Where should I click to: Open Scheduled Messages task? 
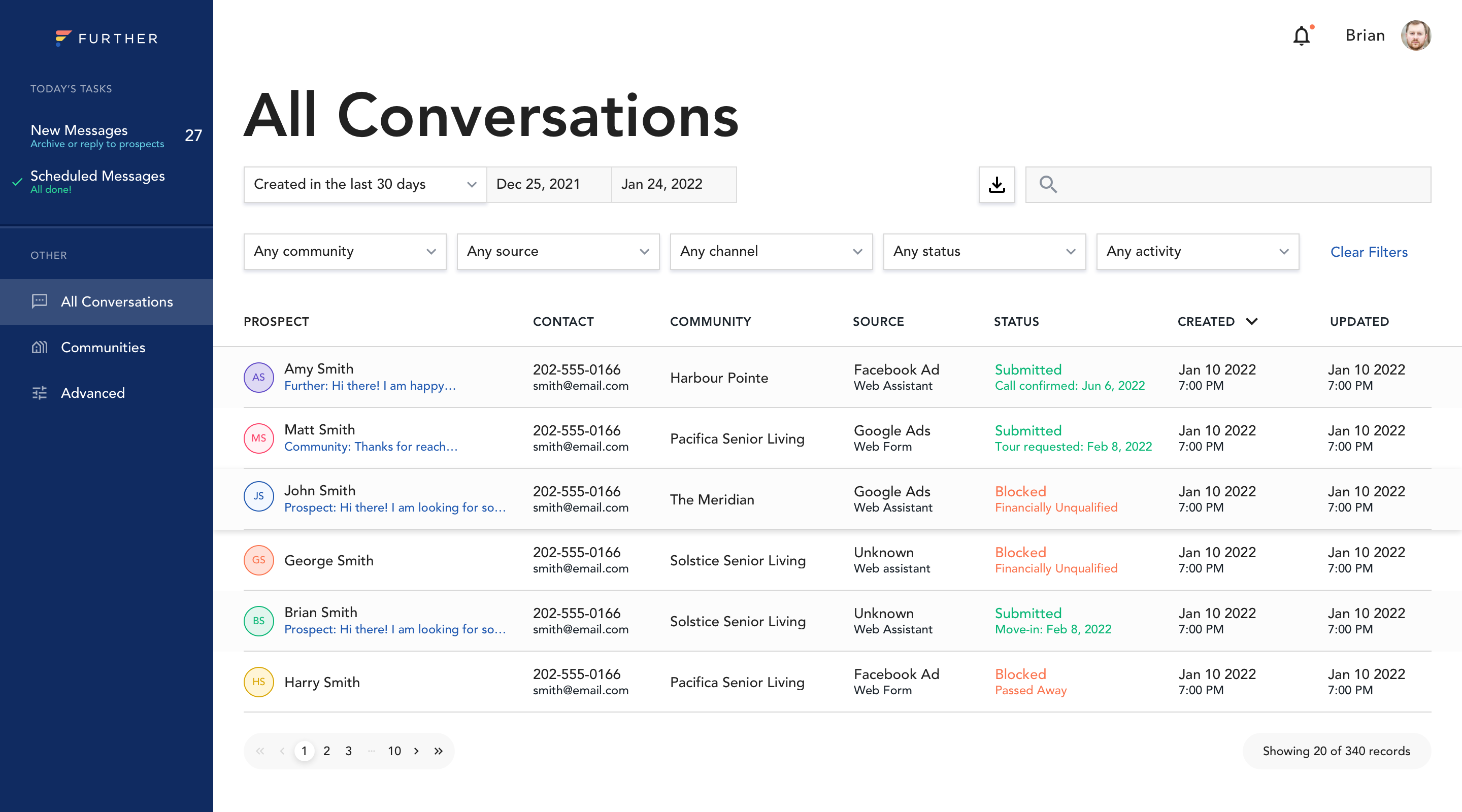[107, 181]
